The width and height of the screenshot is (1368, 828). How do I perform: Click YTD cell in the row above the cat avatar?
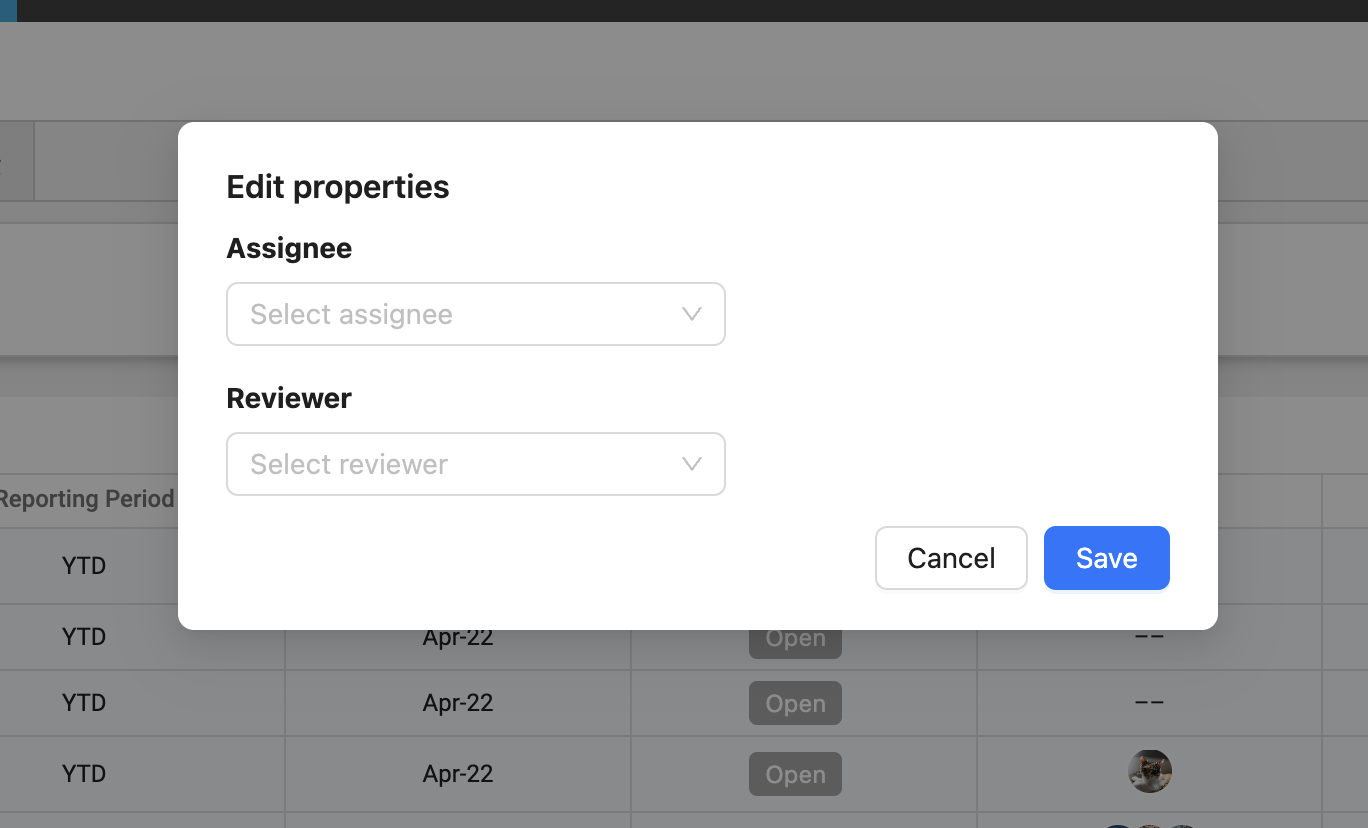pos(84,703)
